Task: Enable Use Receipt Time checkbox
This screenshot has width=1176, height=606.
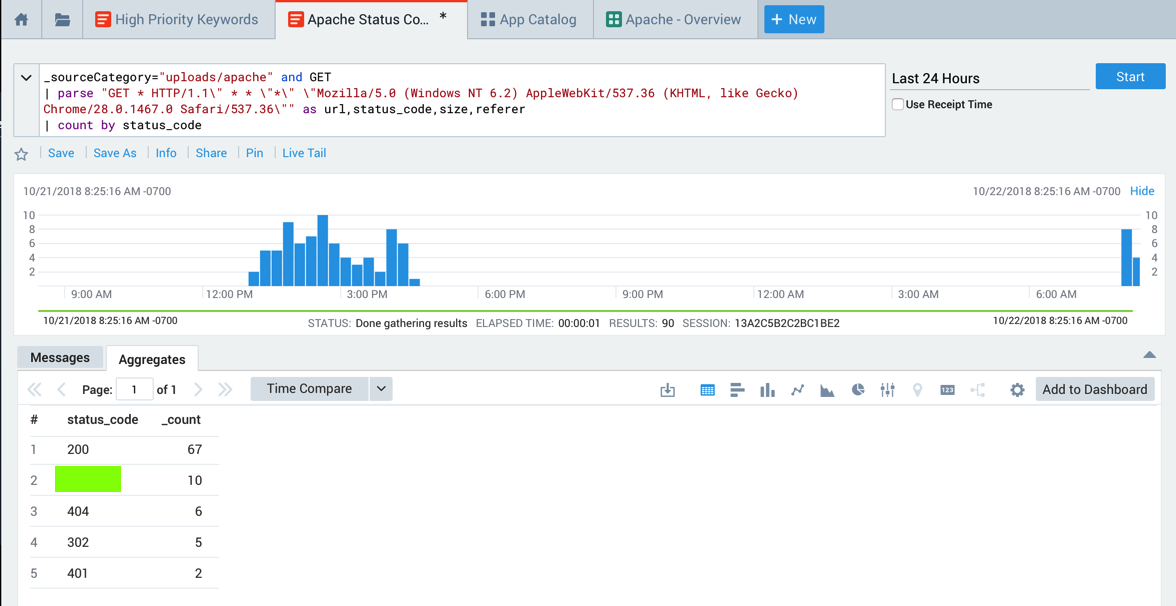Action: click(x=898, y=104)
